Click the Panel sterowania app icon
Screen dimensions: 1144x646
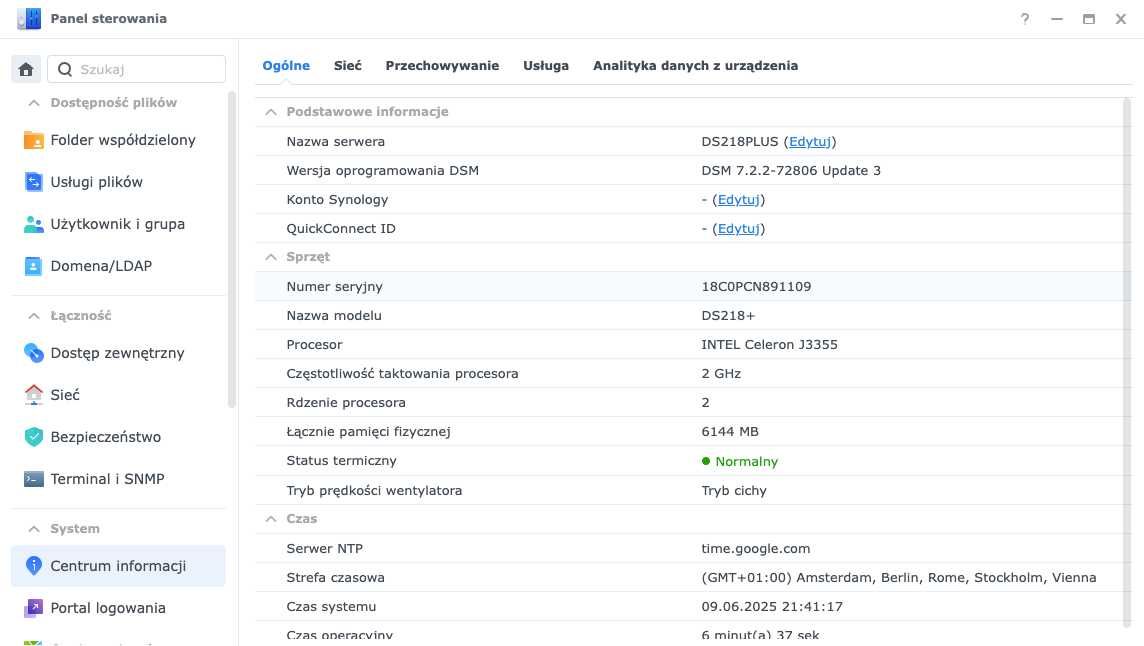coord(29,18)
